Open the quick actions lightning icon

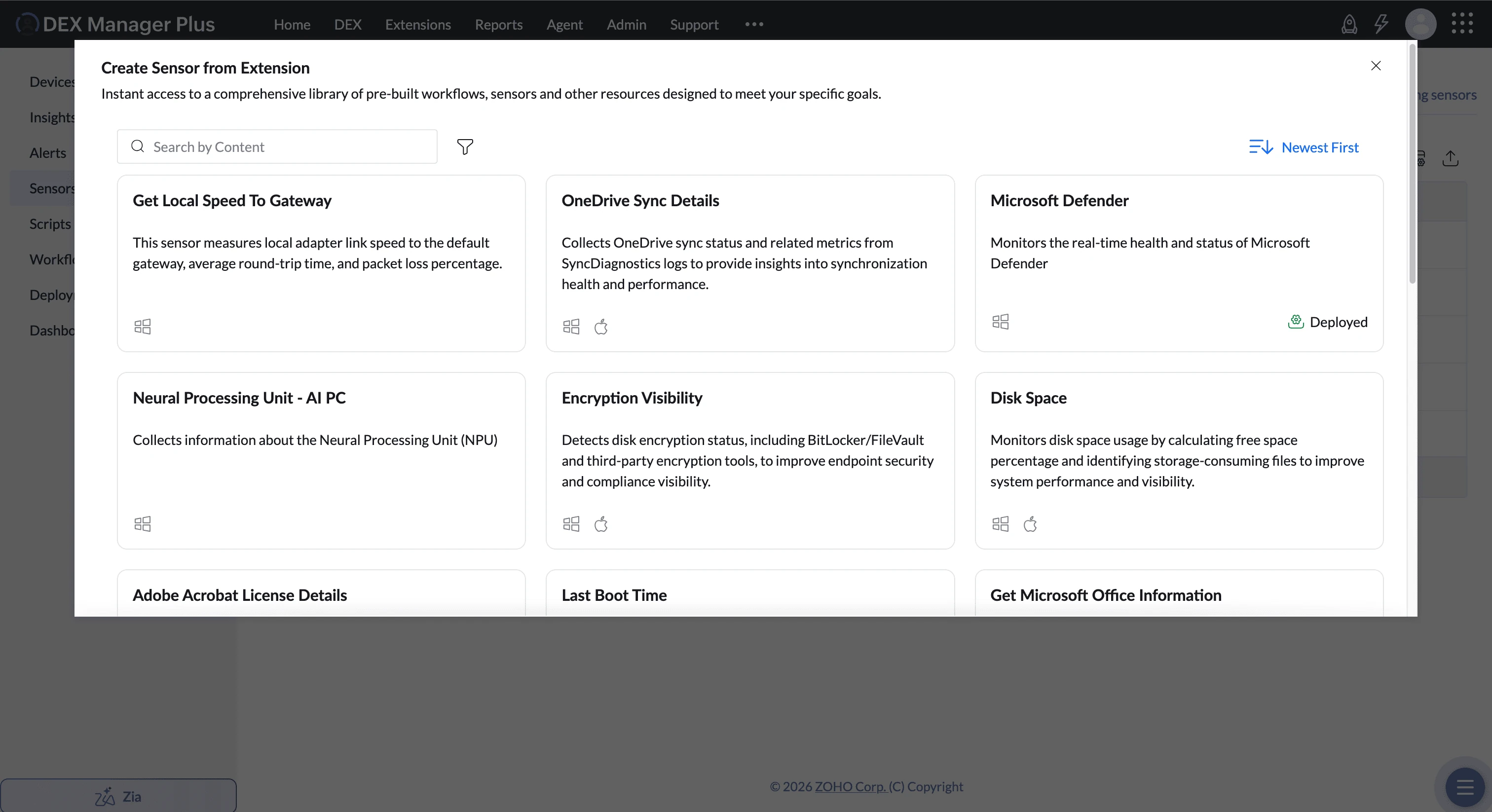(1381, 24)
